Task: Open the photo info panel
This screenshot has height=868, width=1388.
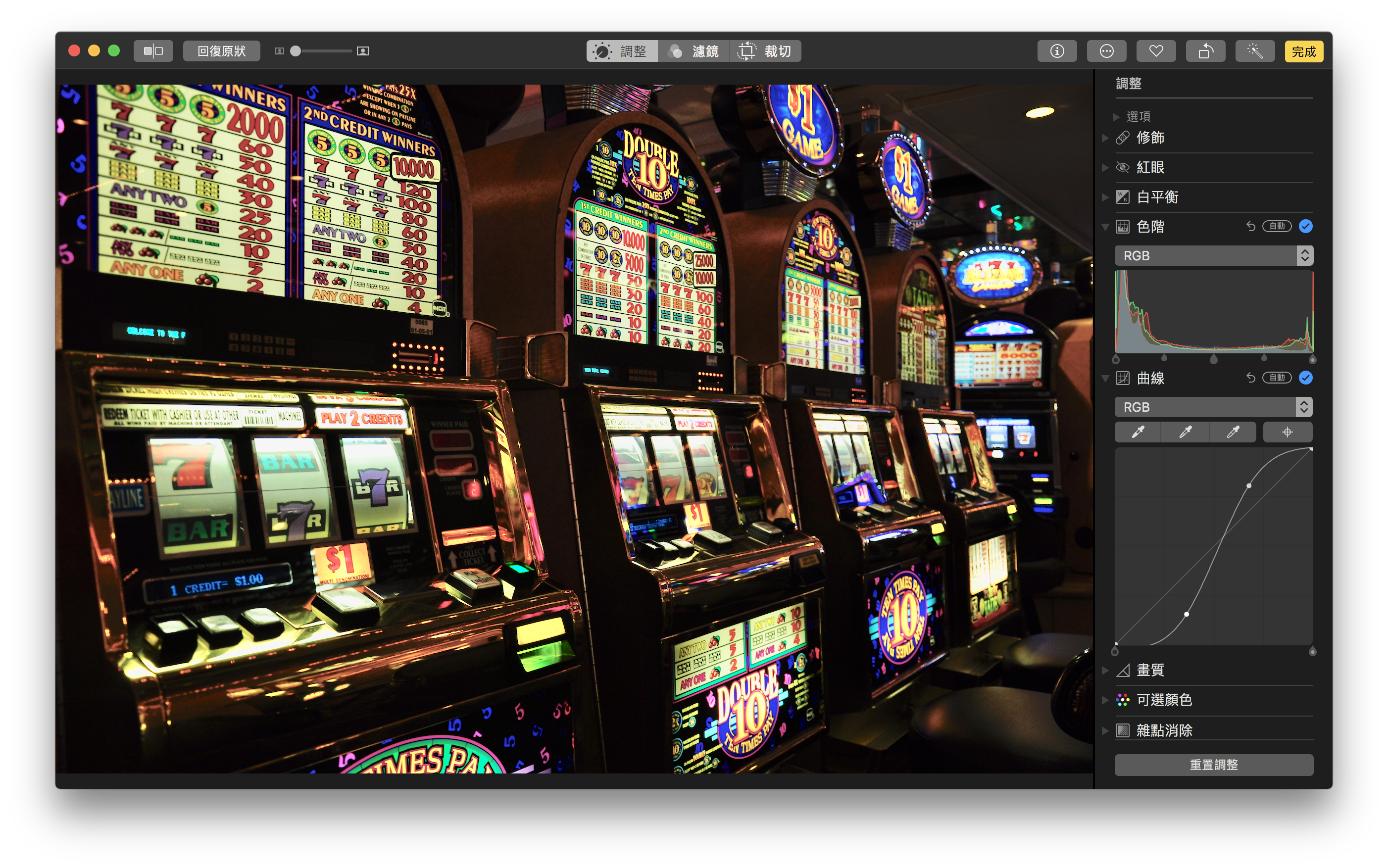Action: click(1057, 51)
